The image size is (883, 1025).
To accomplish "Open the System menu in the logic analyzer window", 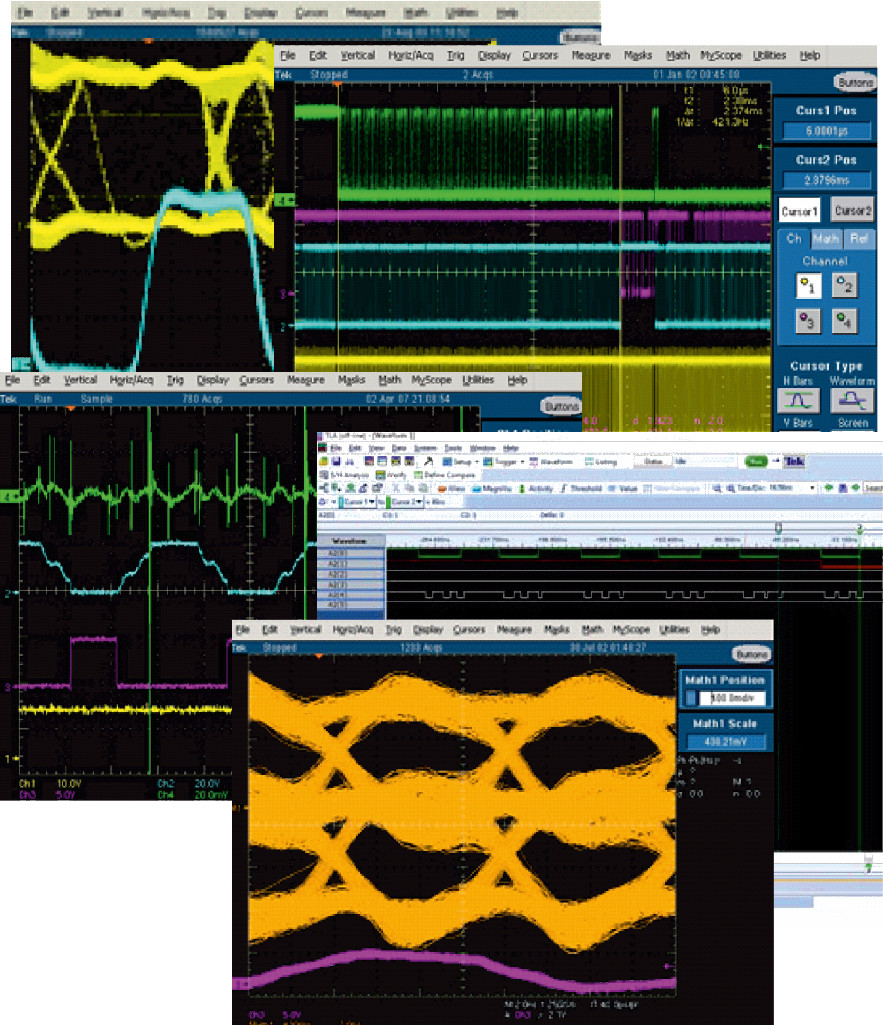I will [x=425, y=448].
